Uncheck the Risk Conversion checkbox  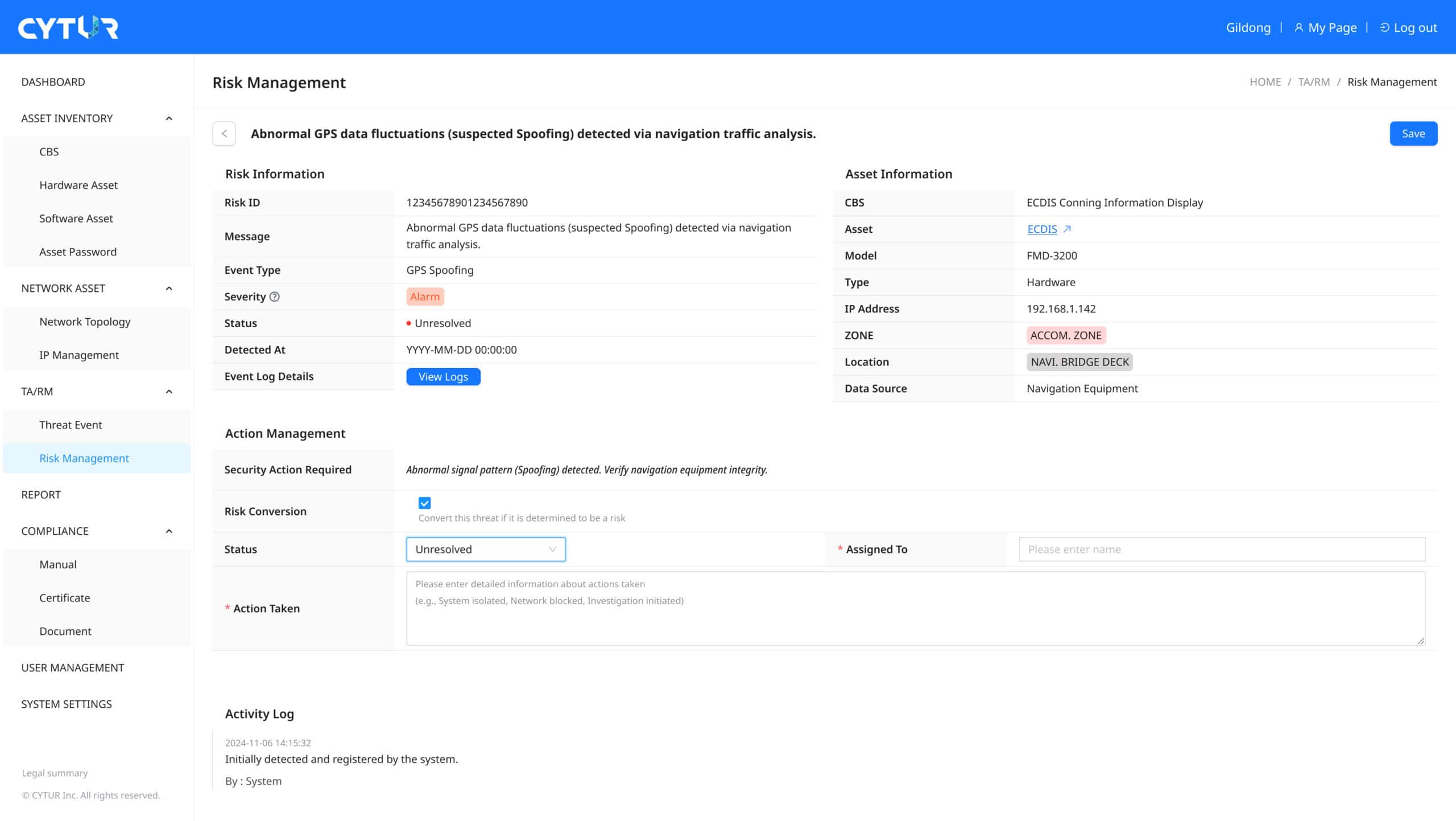424,503
